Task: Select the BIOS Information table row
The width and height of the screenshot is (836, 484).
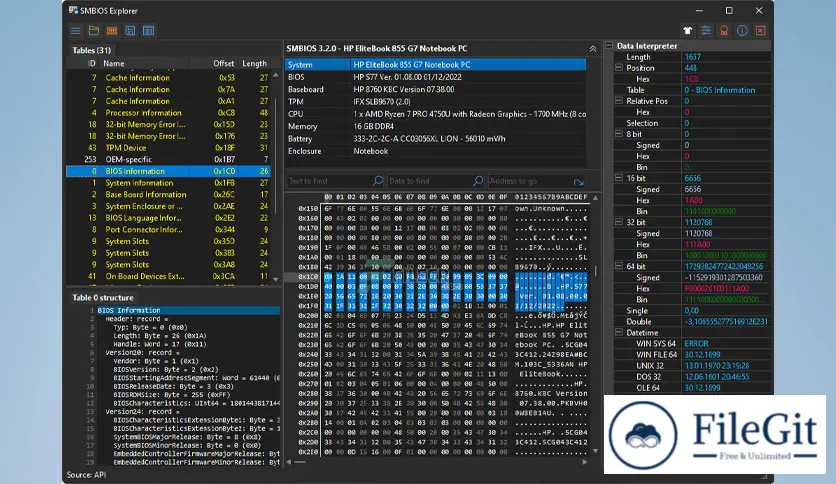Action: (168, 171)
